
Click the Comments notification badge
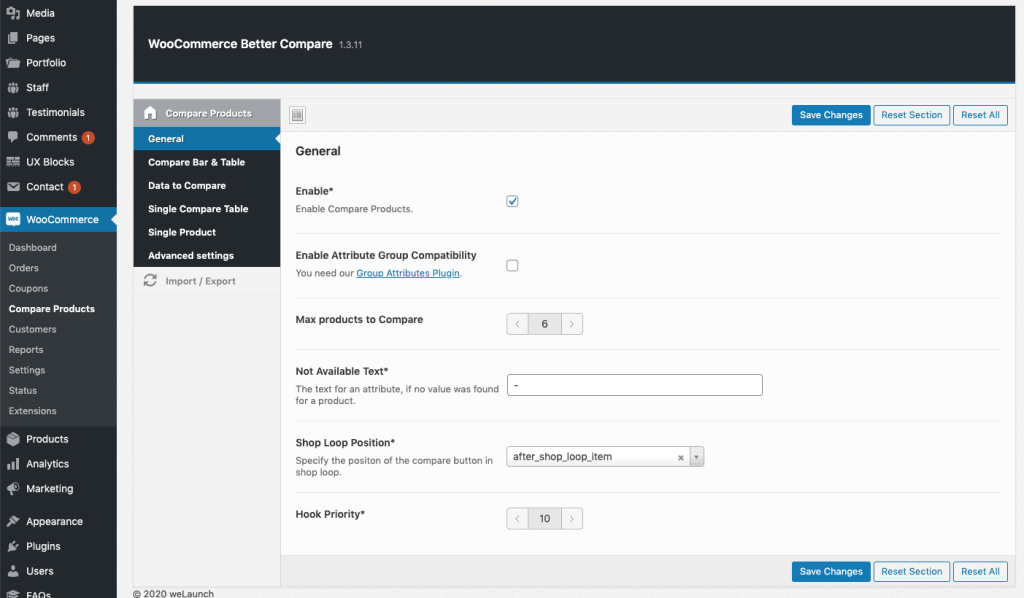click(88, 138)
